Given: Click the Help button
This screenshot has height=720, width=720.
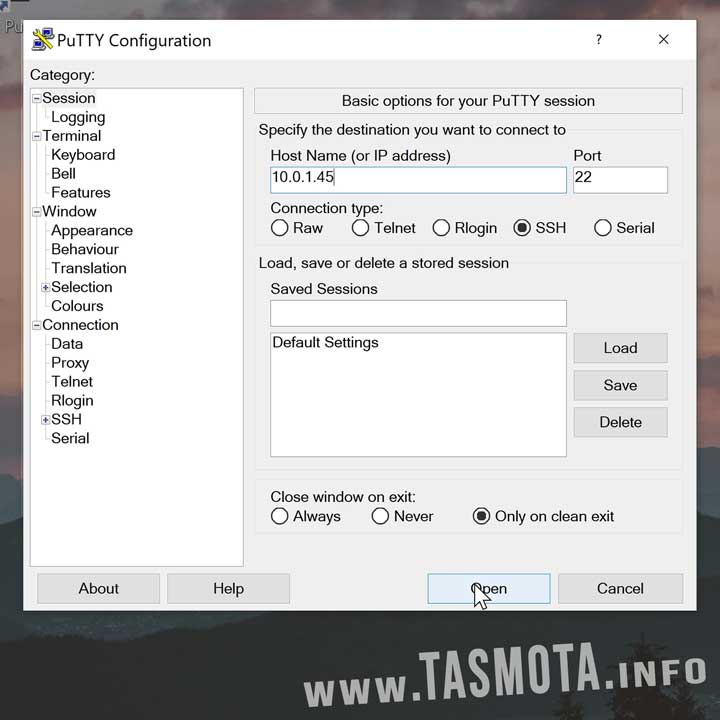Looking at the screenshot, I should [228, 589].
